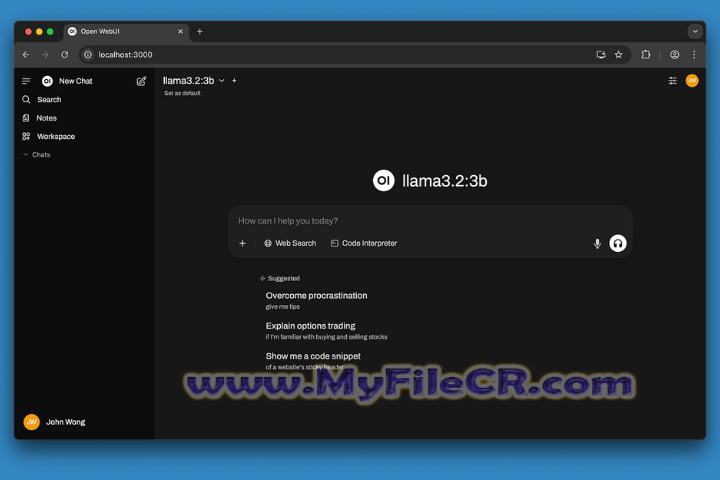Click the browser Forward arrow
The image size is (720, 480).
45,55
